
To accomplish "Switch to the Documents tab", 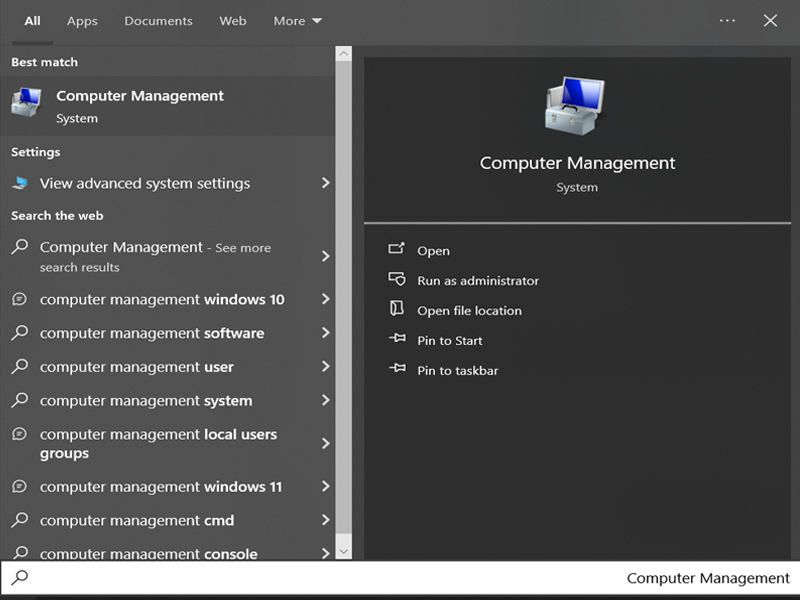I will point(158,21).
